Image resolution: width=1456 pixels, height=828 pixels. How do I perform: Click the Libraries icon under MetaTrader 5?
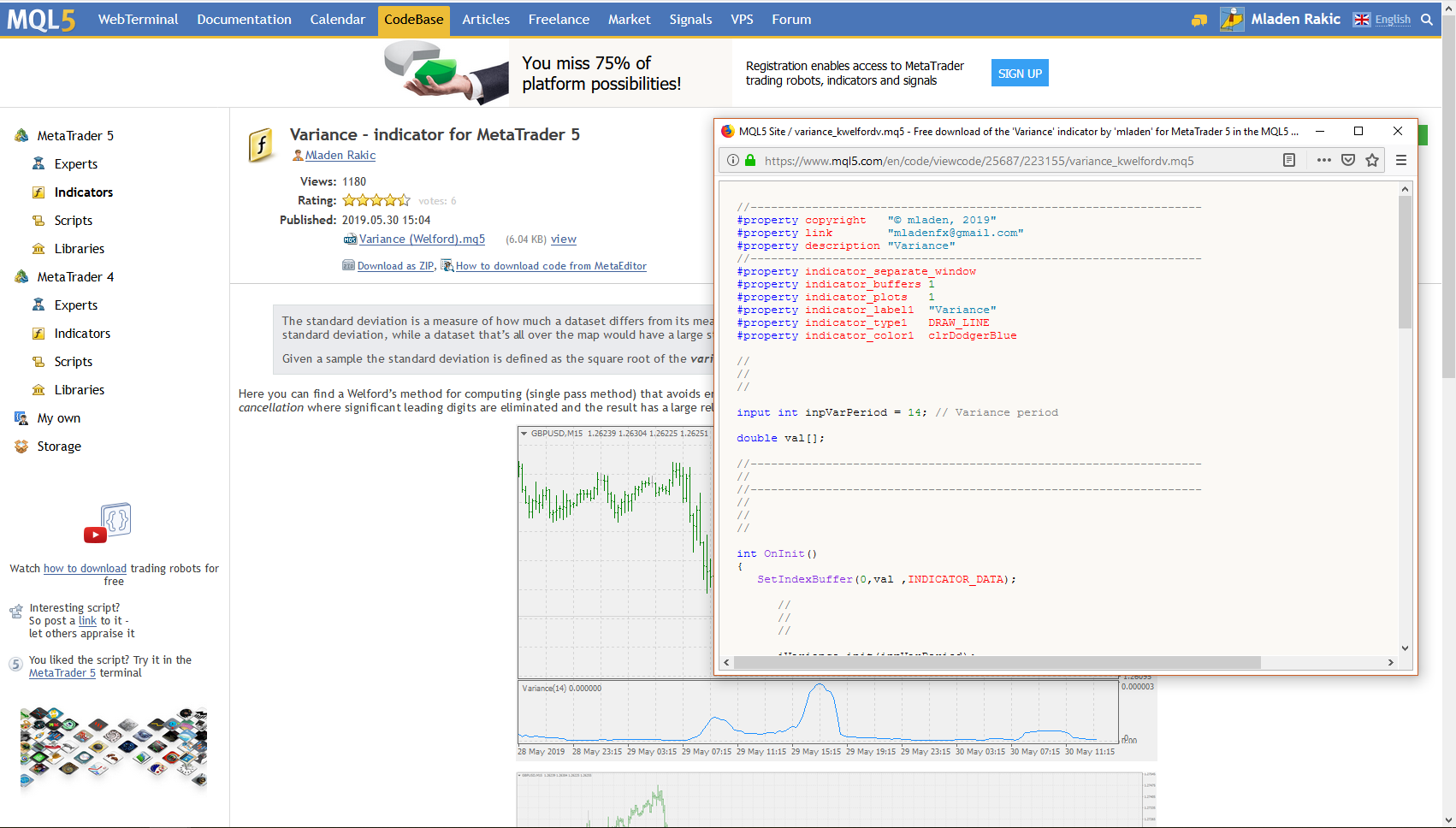coord(38,248)
